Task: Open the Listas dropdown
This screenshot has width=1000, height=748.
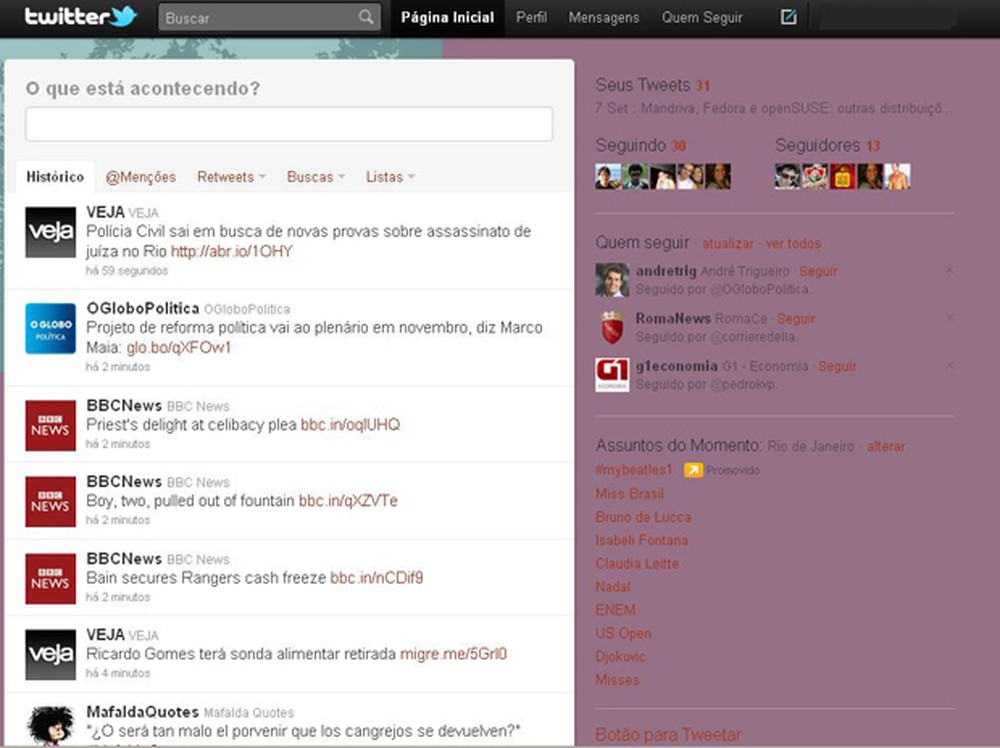Action: pos(389,176)
